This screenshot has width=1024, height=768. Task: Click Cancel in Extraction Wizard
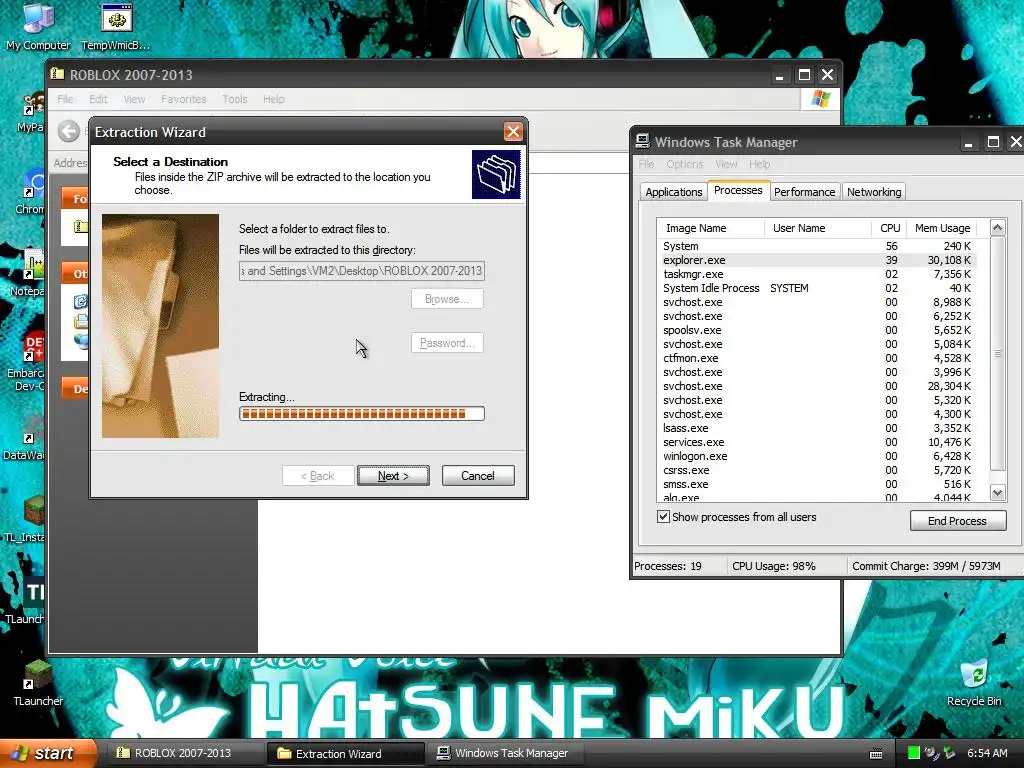point(478,475)
